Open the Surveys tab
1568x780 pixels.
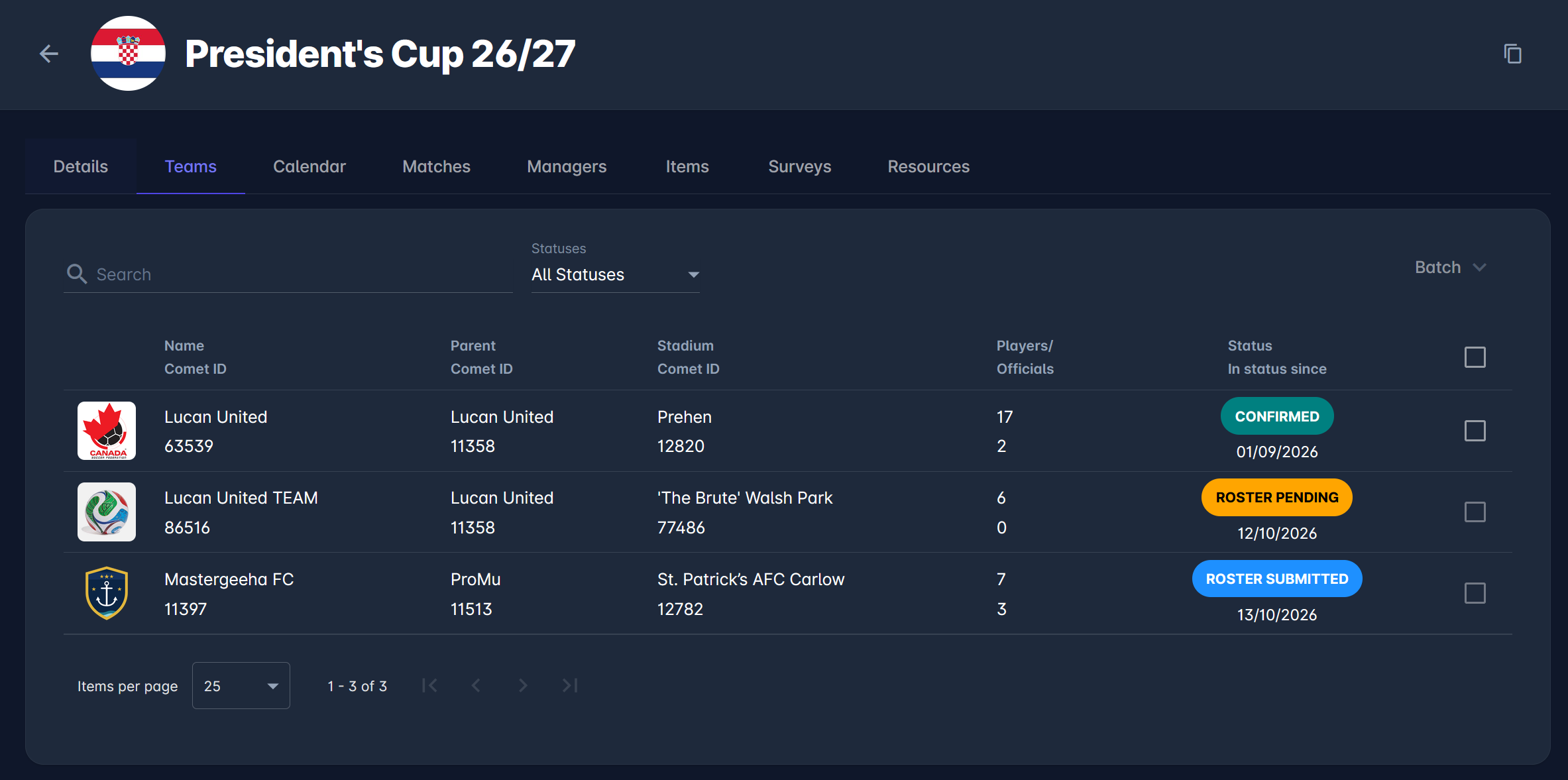[799, 166]
